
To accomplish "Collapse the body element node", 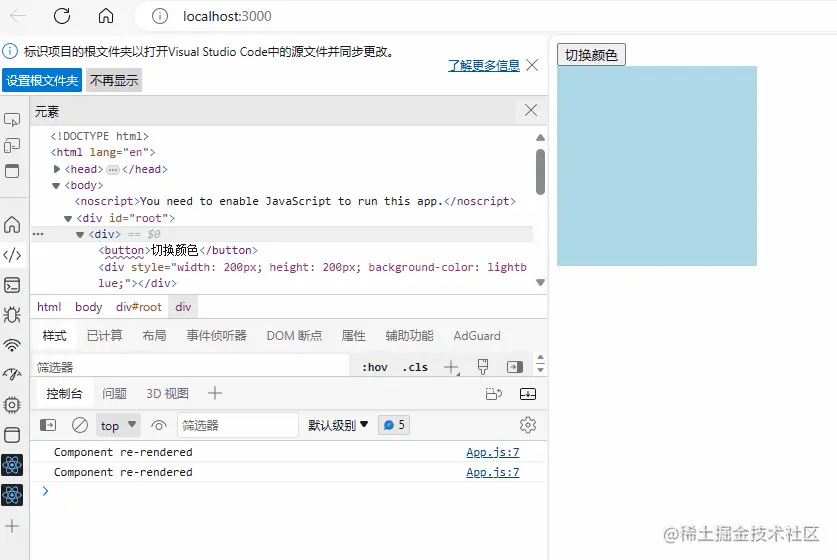I will (x=56, y=186).
